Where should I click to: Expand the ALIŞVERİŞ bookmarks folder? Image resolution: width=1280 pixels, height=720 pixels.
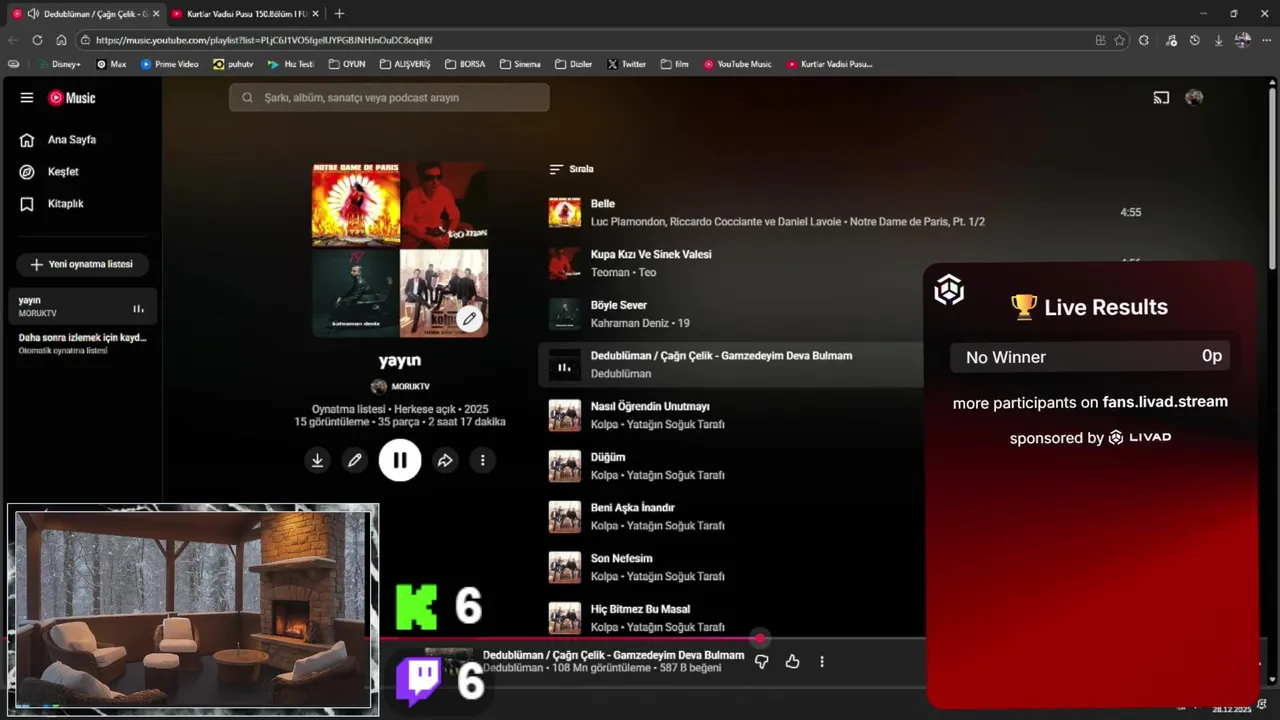click(405, 64)
